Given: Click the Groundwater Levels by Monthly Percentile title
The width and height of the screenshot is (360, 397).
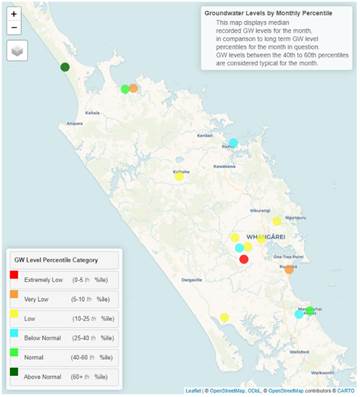Looking at the screenshot, I should (x=268, y=13).
